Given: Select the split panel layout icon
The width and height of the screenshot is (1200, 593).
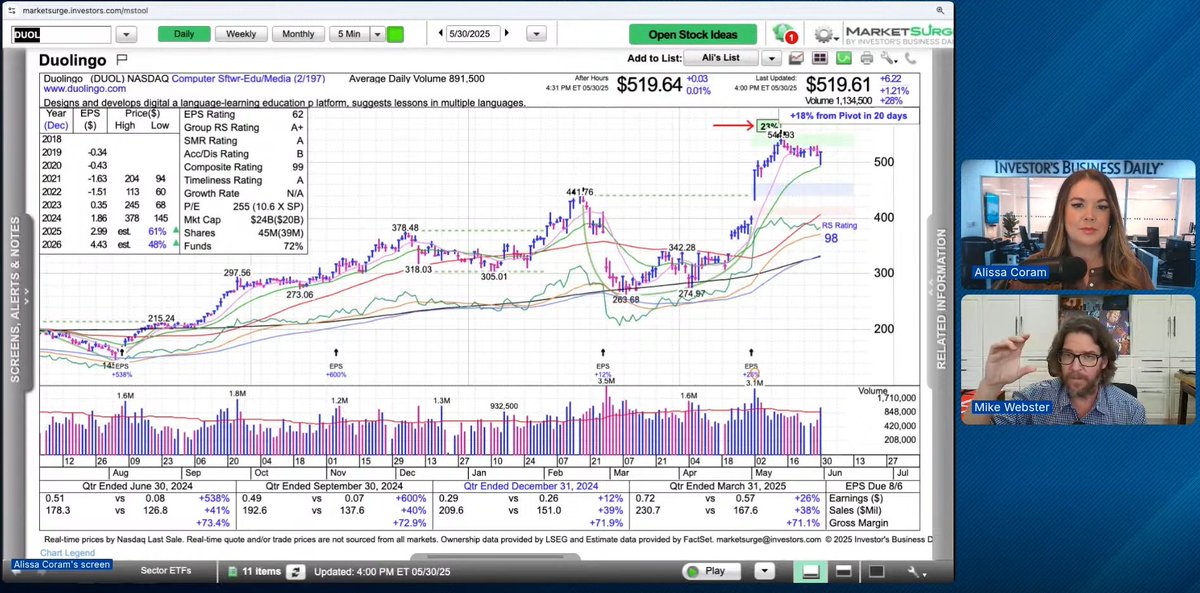Looking at the screenshot, I should click(x=843, y=571).
